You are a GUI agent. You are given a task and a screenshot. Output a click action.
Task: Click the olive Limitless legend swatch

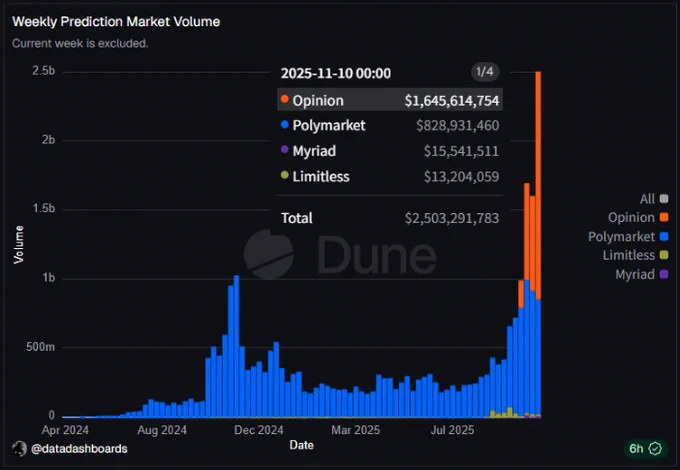664,255
